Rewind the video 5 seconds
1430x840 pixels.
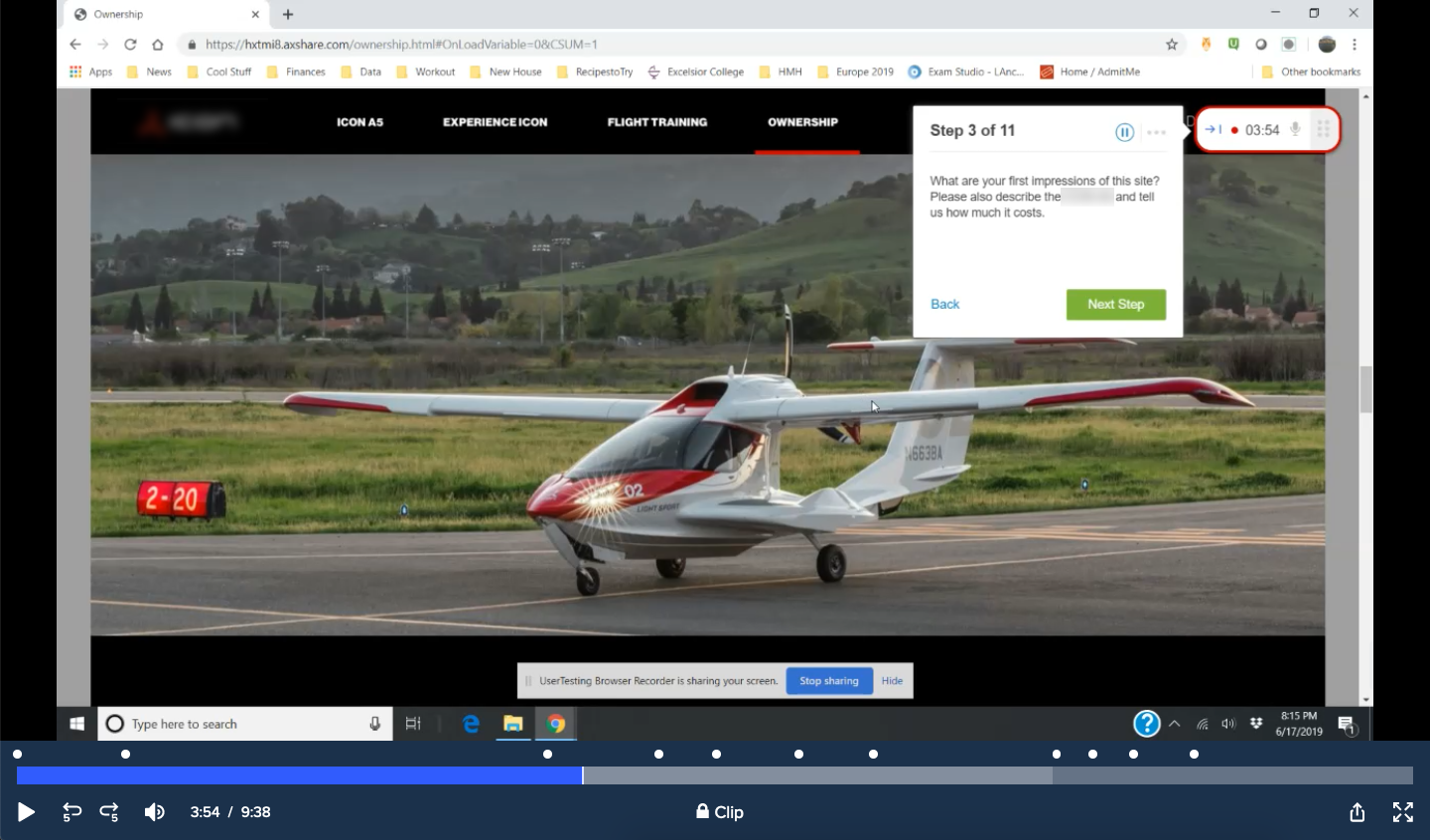click(71, 812)
